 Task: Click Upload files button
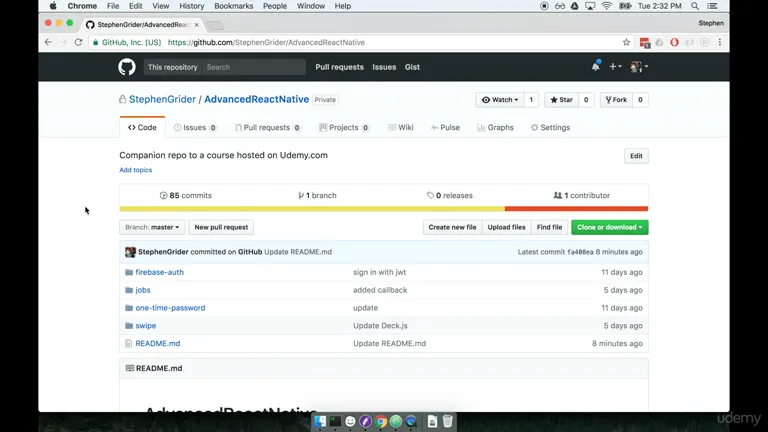click(506, 227)
